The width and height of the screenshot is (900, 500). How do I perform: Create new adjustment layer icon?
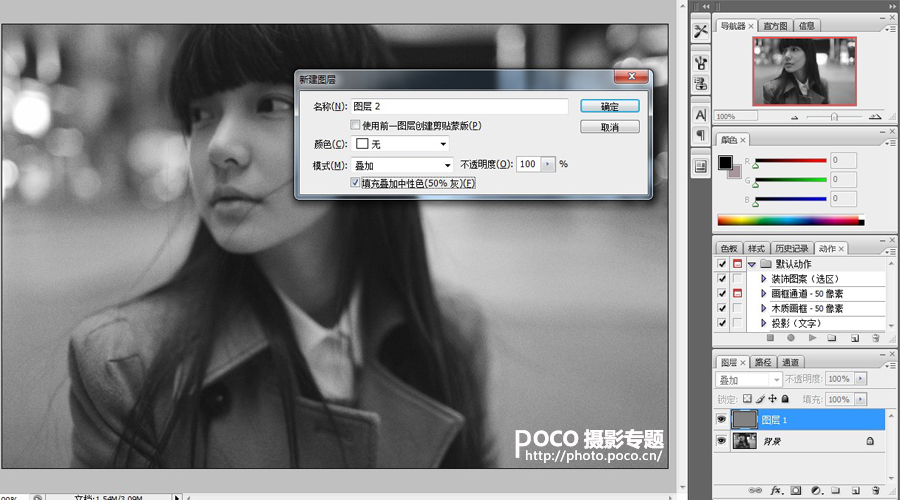coord(816,490)
